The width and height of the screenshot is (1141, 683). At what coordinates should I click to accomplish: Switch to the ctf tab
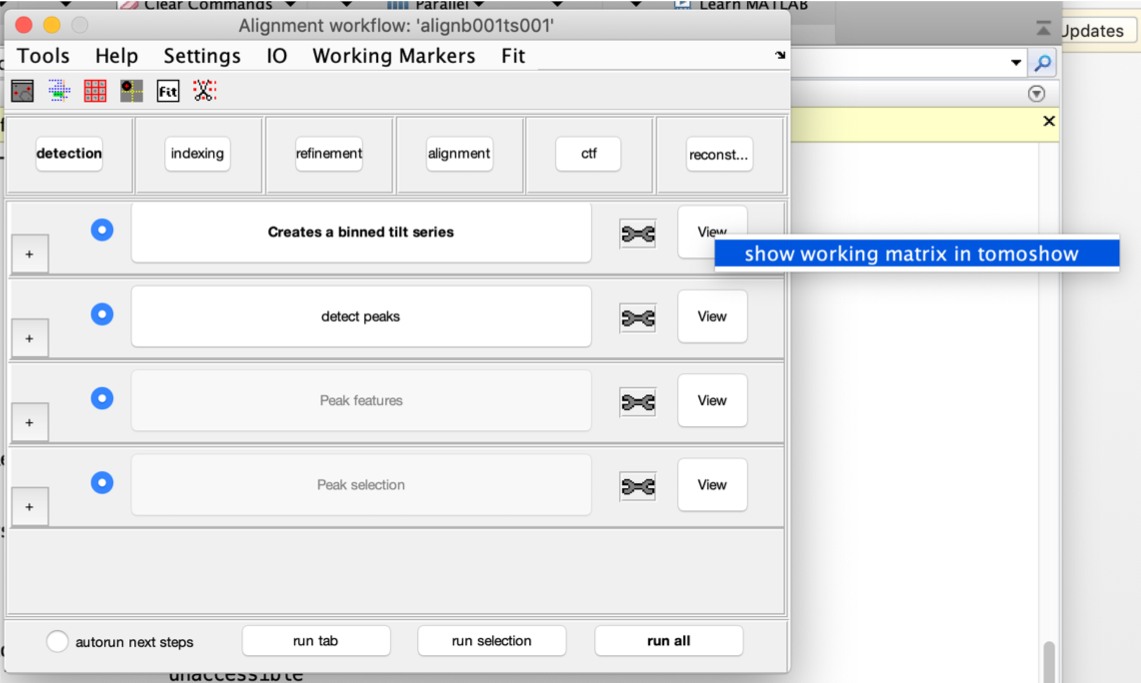click(588, 153)
